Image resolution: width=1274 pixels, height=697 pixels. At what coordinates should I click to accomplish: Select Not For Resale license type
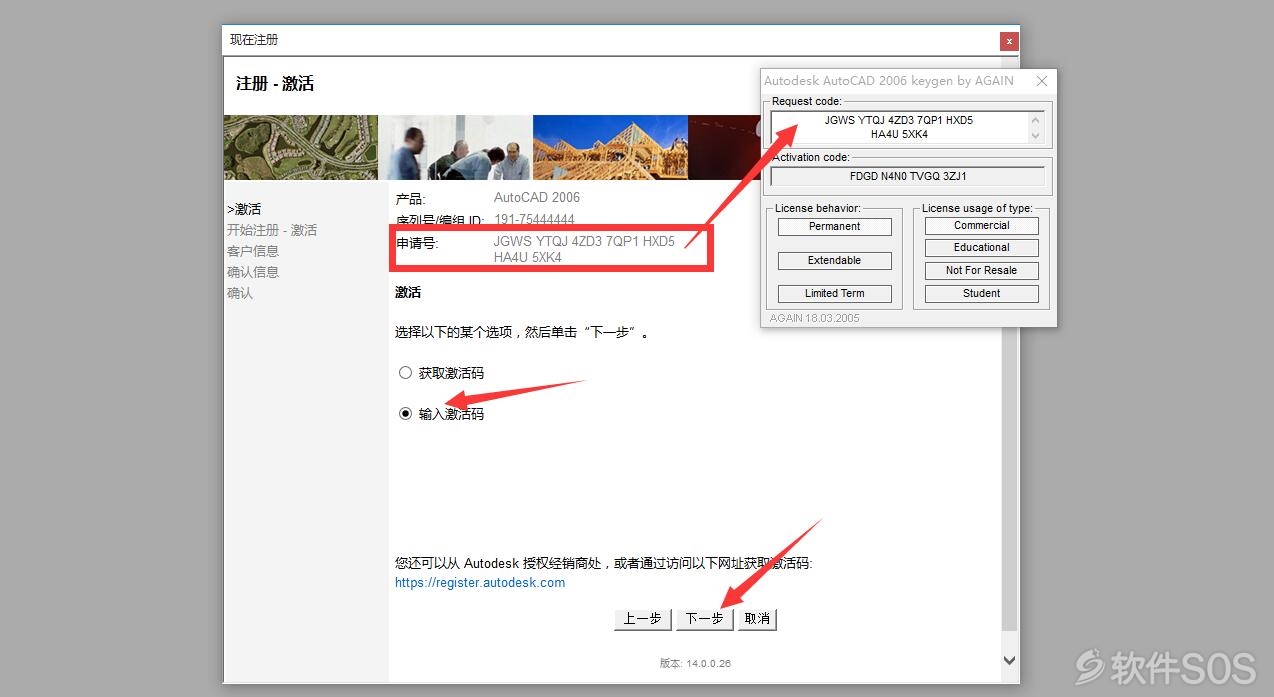click(982, 271)
